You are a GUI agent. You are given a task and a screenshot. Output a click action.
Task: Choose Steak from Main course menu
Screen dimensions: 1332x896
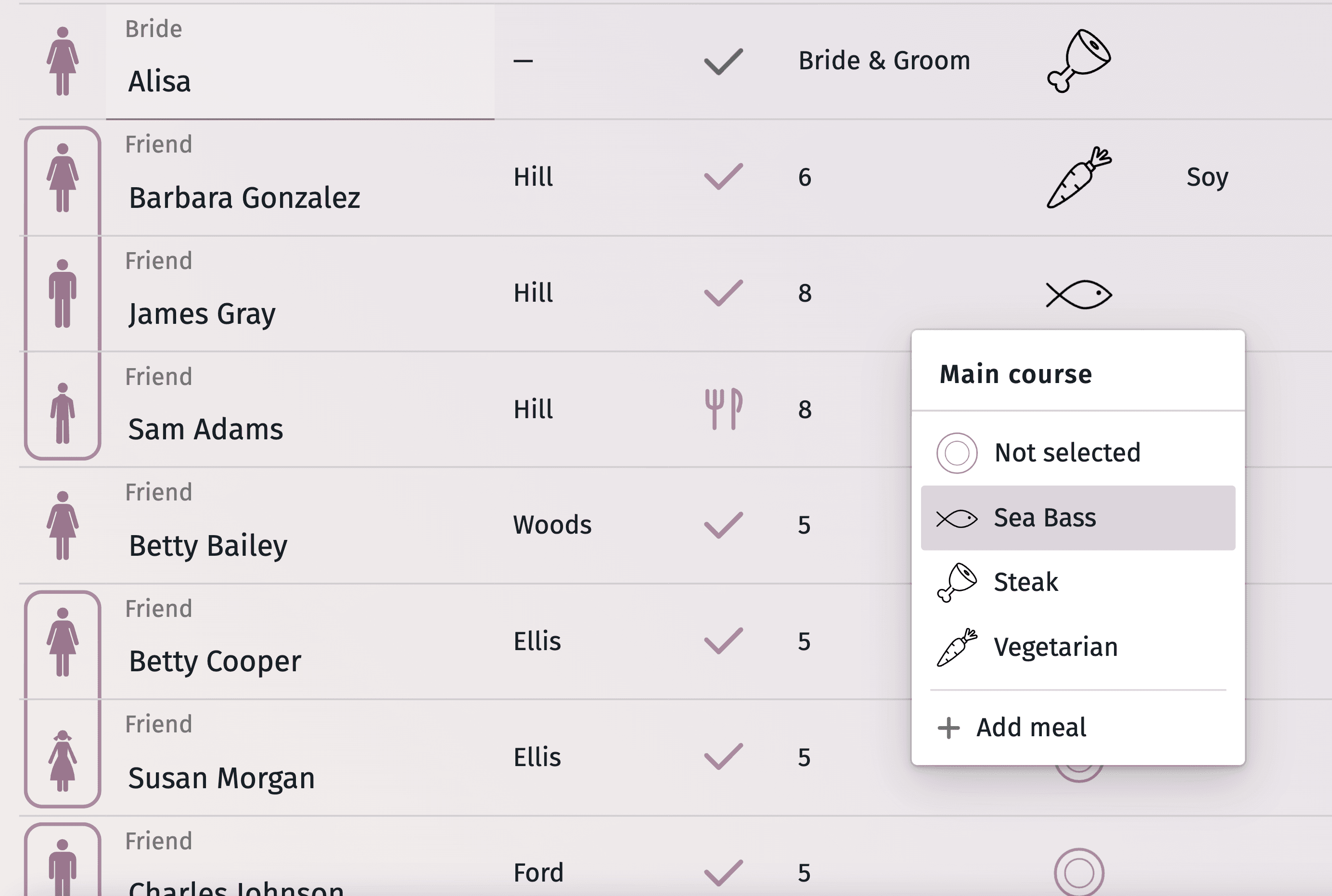(x=1026, y=582)
